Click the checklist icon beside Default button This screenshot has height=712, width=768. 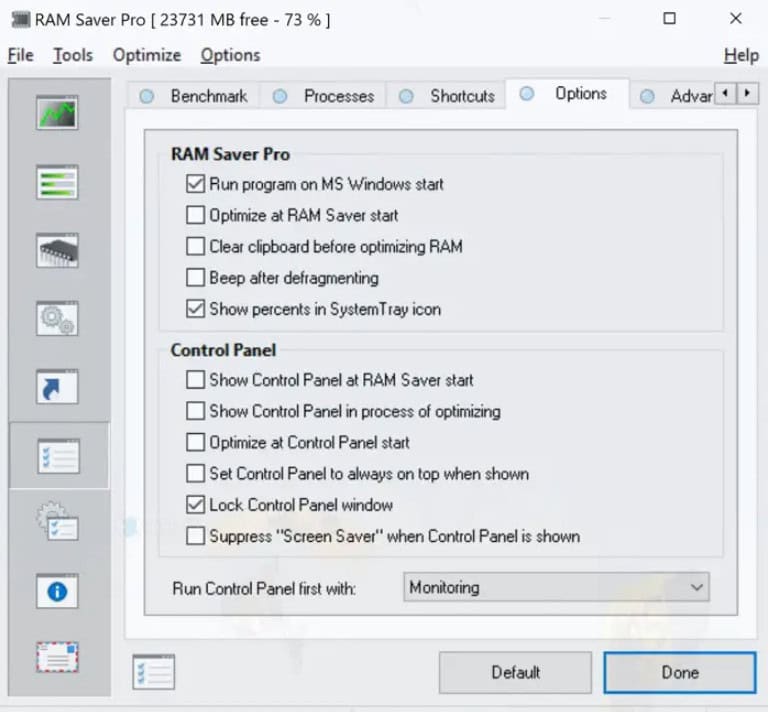coord(153,671)
